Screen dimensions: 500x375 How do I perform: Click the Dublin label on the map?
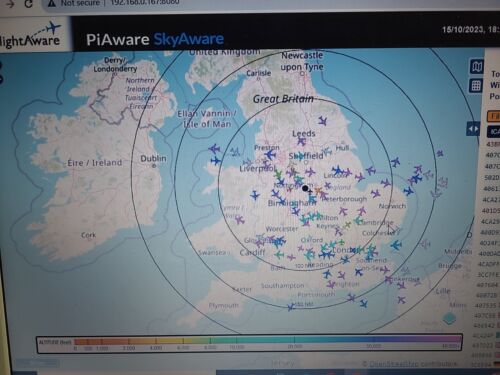pos(153,159)
